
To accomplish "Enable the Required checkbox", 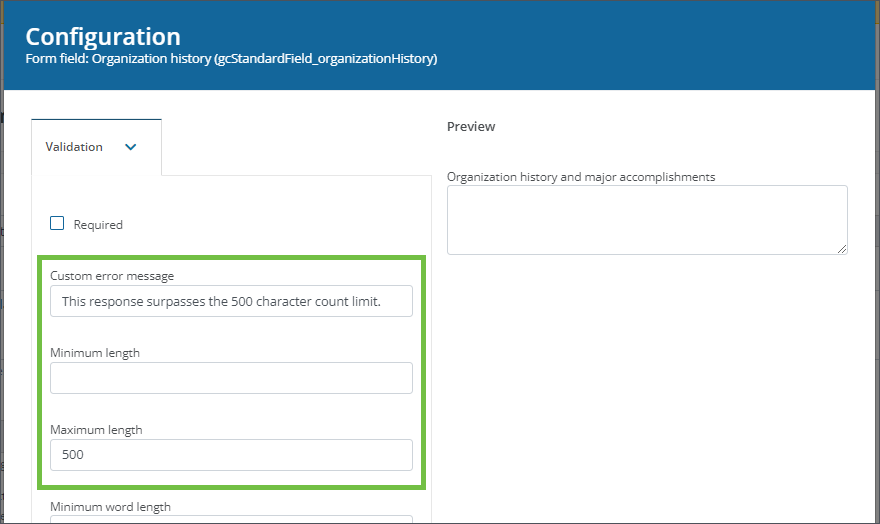I will tap(57, 224).
